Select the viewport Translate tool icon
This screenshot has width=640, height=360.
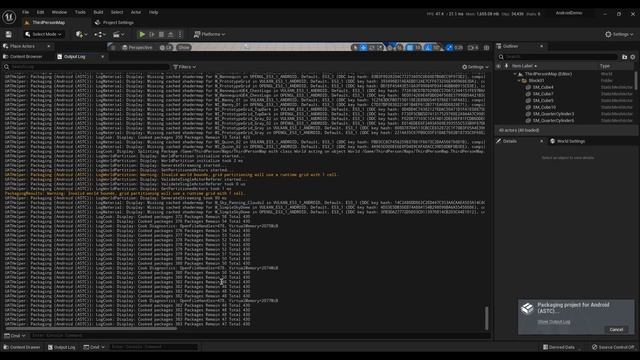(363, 47)
